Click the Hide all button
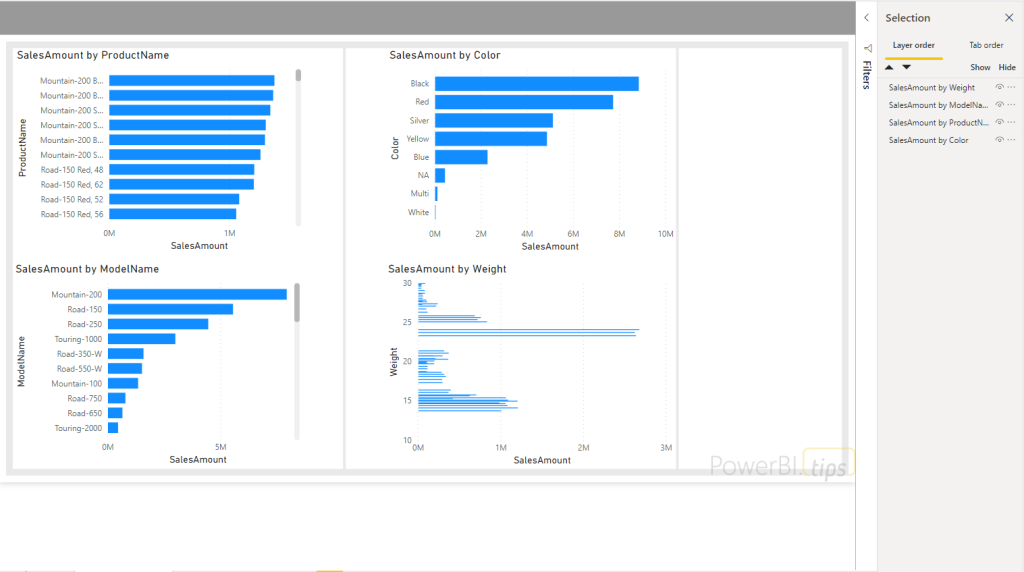This screenshot has height=572, width=1024. click(1006, 67)
